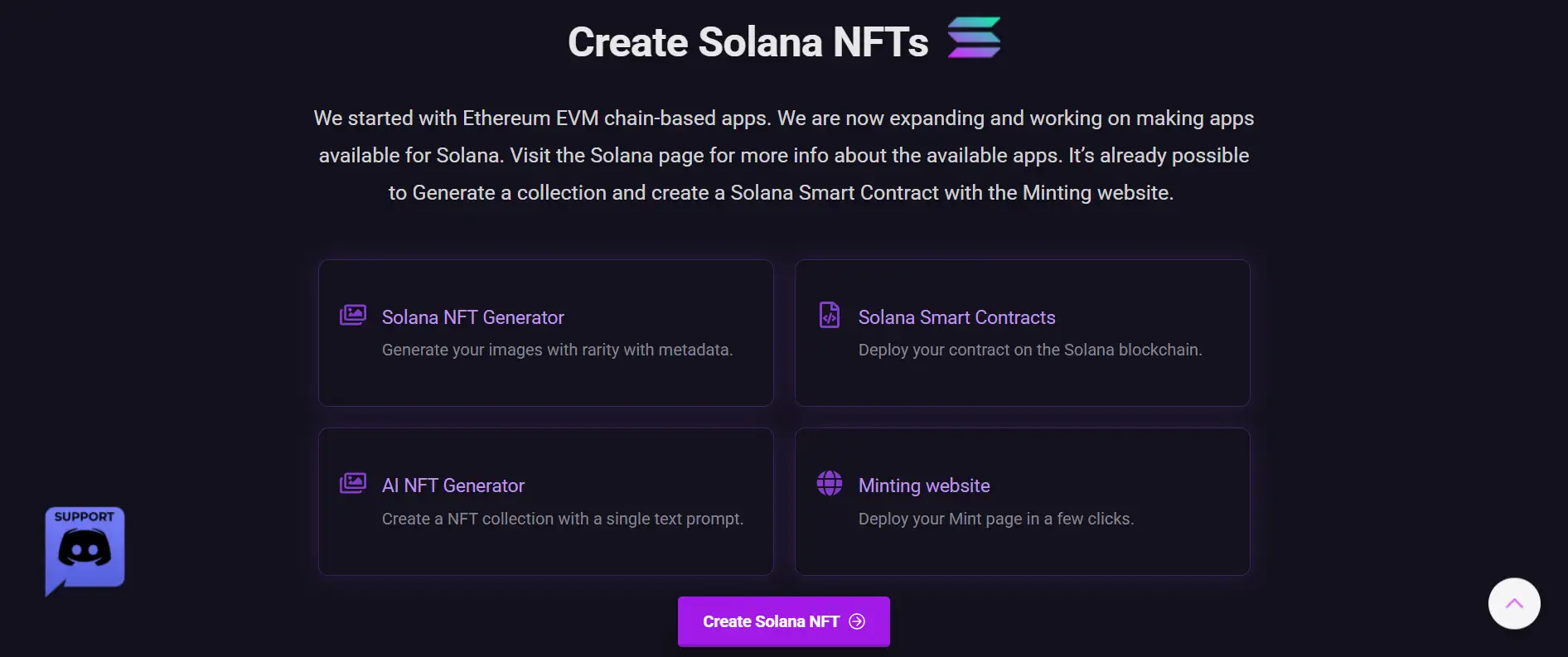The image size is (1568, 657).
Task: Click the Solana Smart Contracts code file icon
Action: [x=830, y=315]
